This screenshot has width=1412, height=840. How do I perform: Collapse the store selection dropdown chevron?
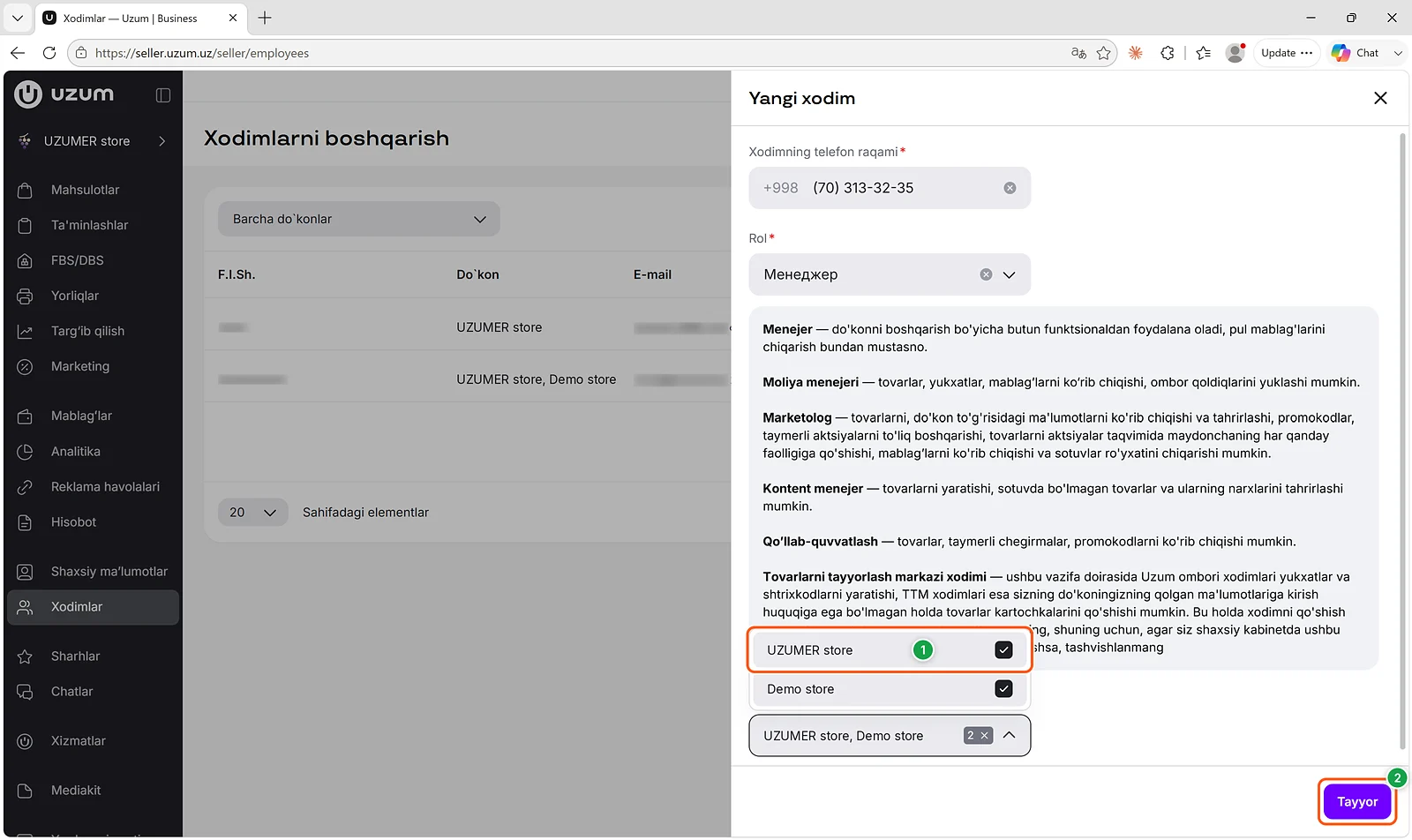click(1010, 736)
